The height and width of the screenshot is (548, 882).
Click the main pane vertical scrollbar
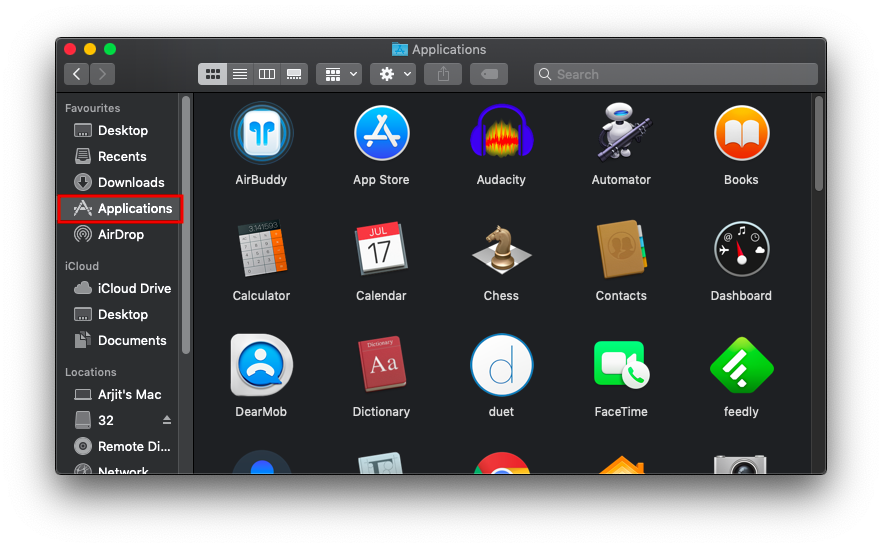tap(819, 143)
